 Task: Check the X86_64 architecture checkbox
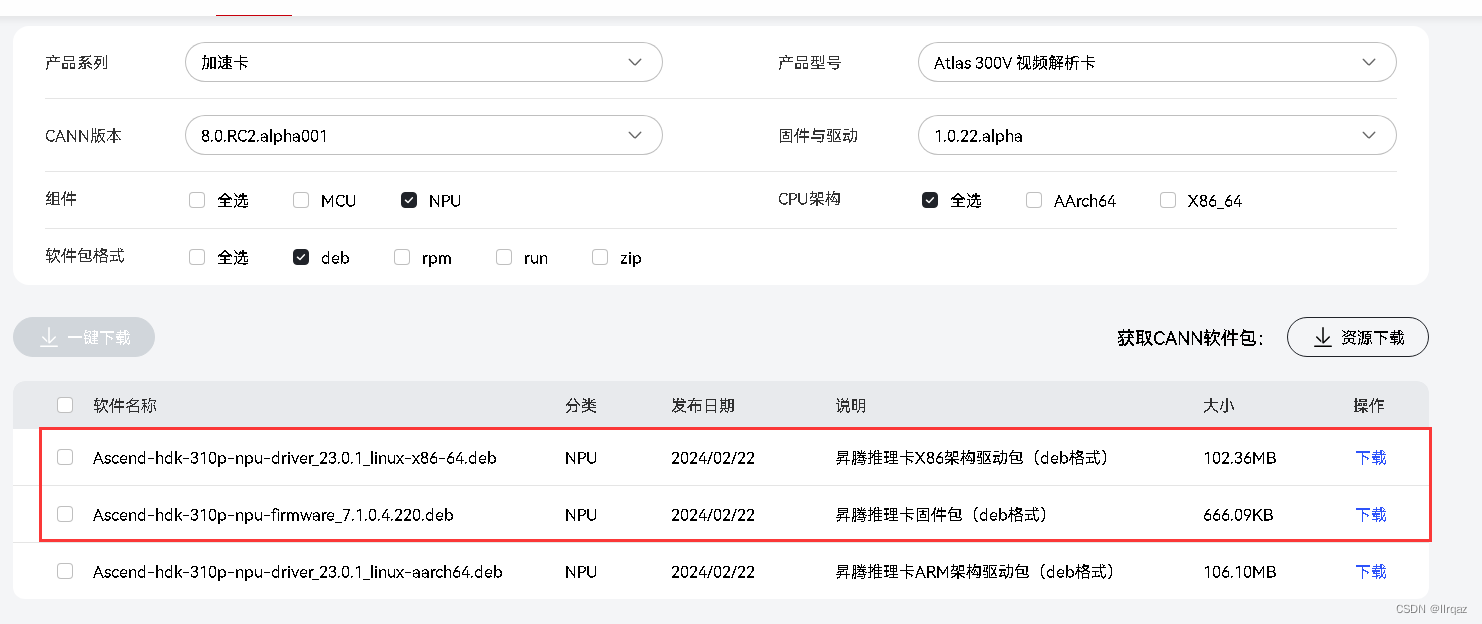[1168, 200]
